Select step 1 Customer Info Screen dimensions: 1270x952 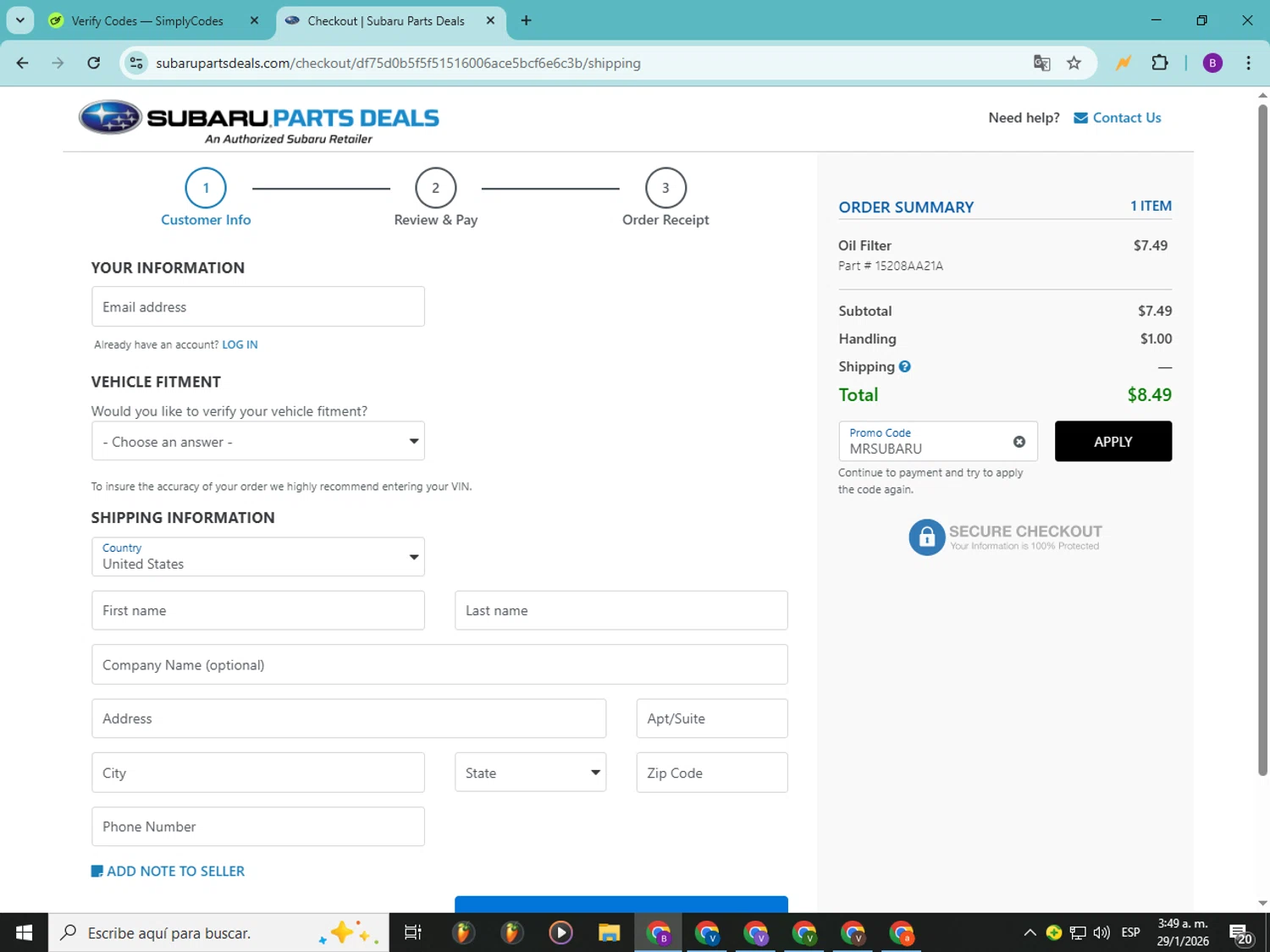[206, 198]
